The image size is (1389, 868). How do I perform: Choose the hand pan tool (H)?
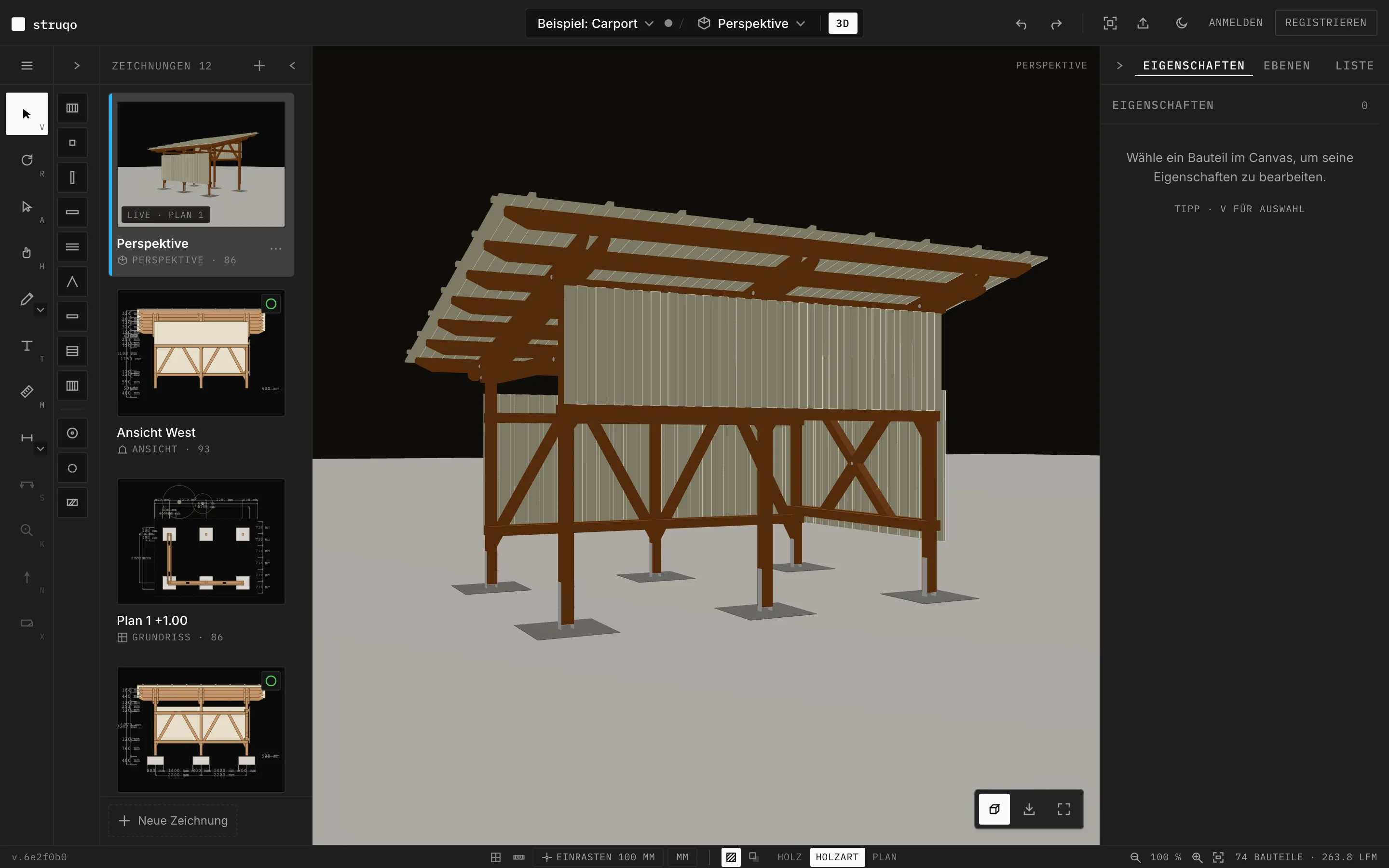pos(27,253)
